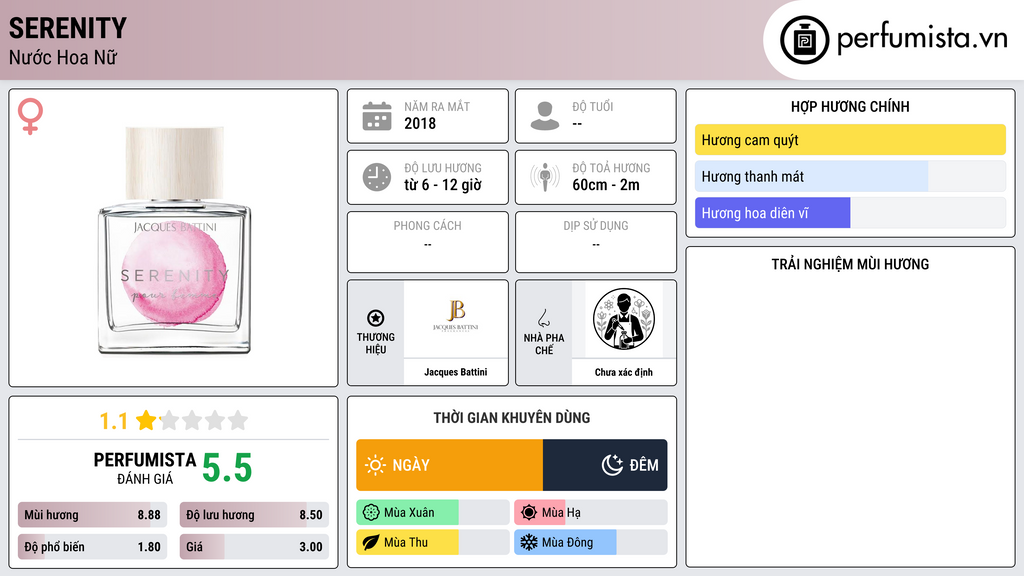1024x576 pixels.
Task: Click the Thời gian khuyên dùng heading
Action: [x=511, y=417]
